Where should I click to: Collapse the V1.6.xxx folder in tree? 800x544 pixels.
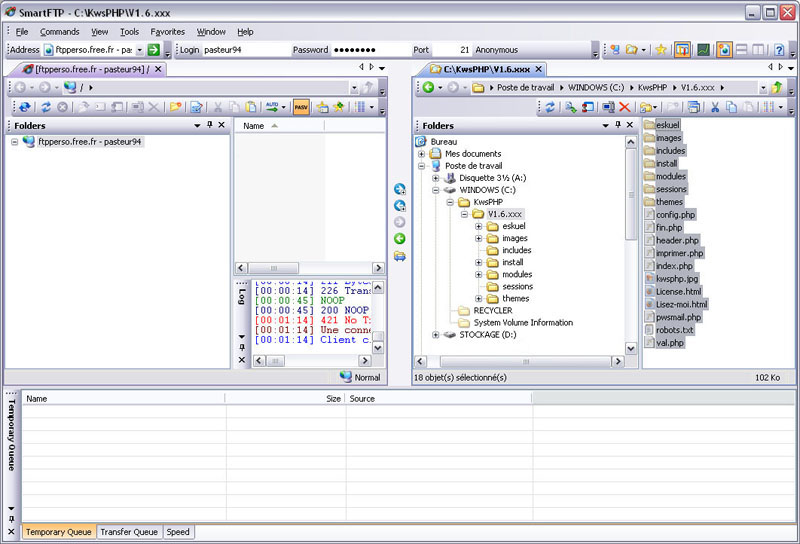click(x=464, y=214)
